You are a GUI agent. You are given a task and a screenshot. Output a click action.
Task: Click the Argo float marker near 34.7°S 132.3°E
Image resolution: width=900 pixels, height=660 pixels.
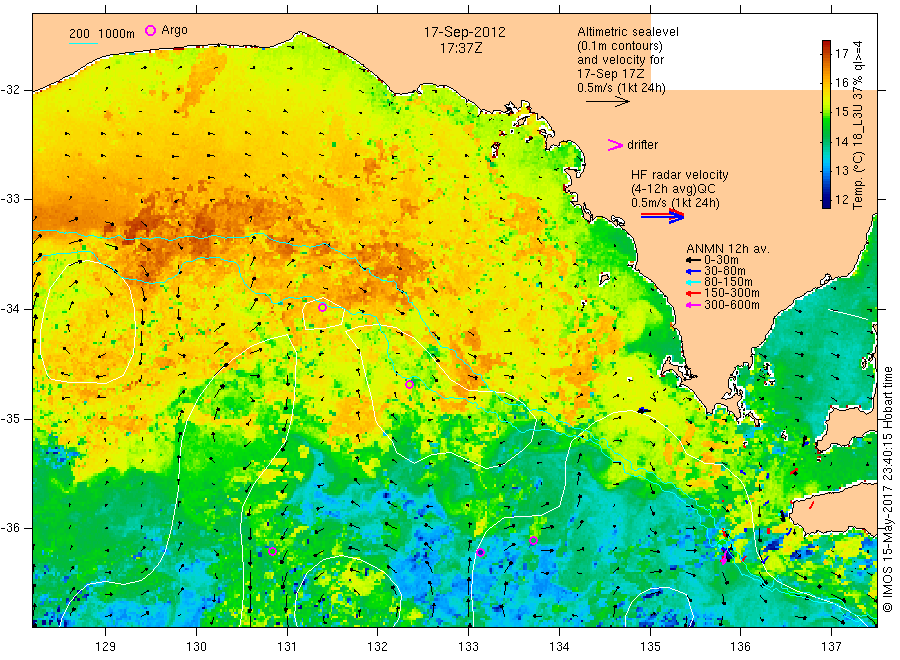point(409,385)
